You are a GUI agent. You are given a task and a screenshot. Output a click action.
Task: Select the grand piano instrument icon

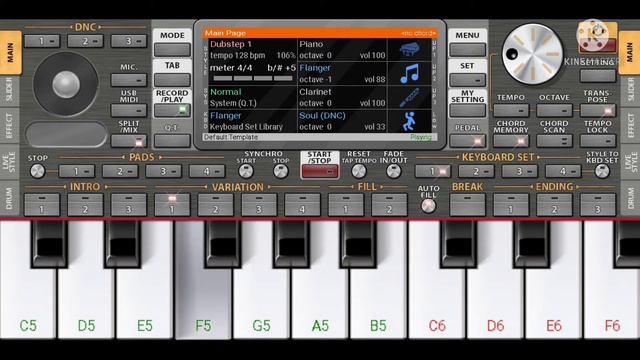[x=409, y=50]
